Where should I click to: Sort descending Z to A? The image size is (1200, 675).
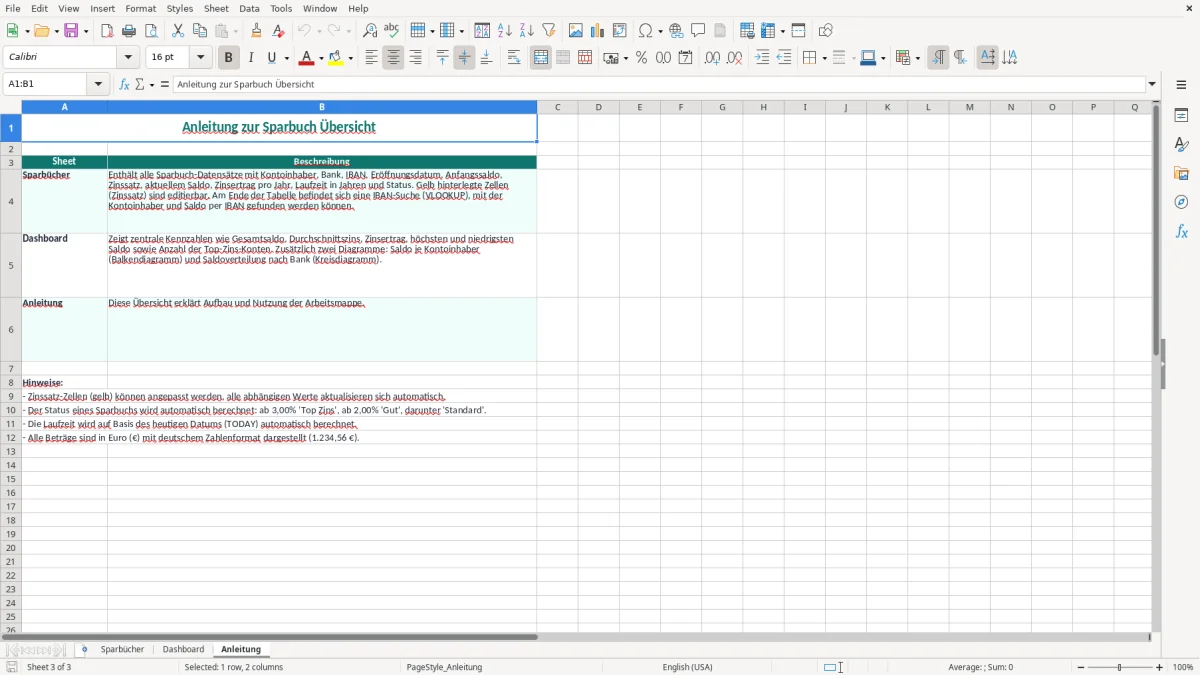[526, 31]
